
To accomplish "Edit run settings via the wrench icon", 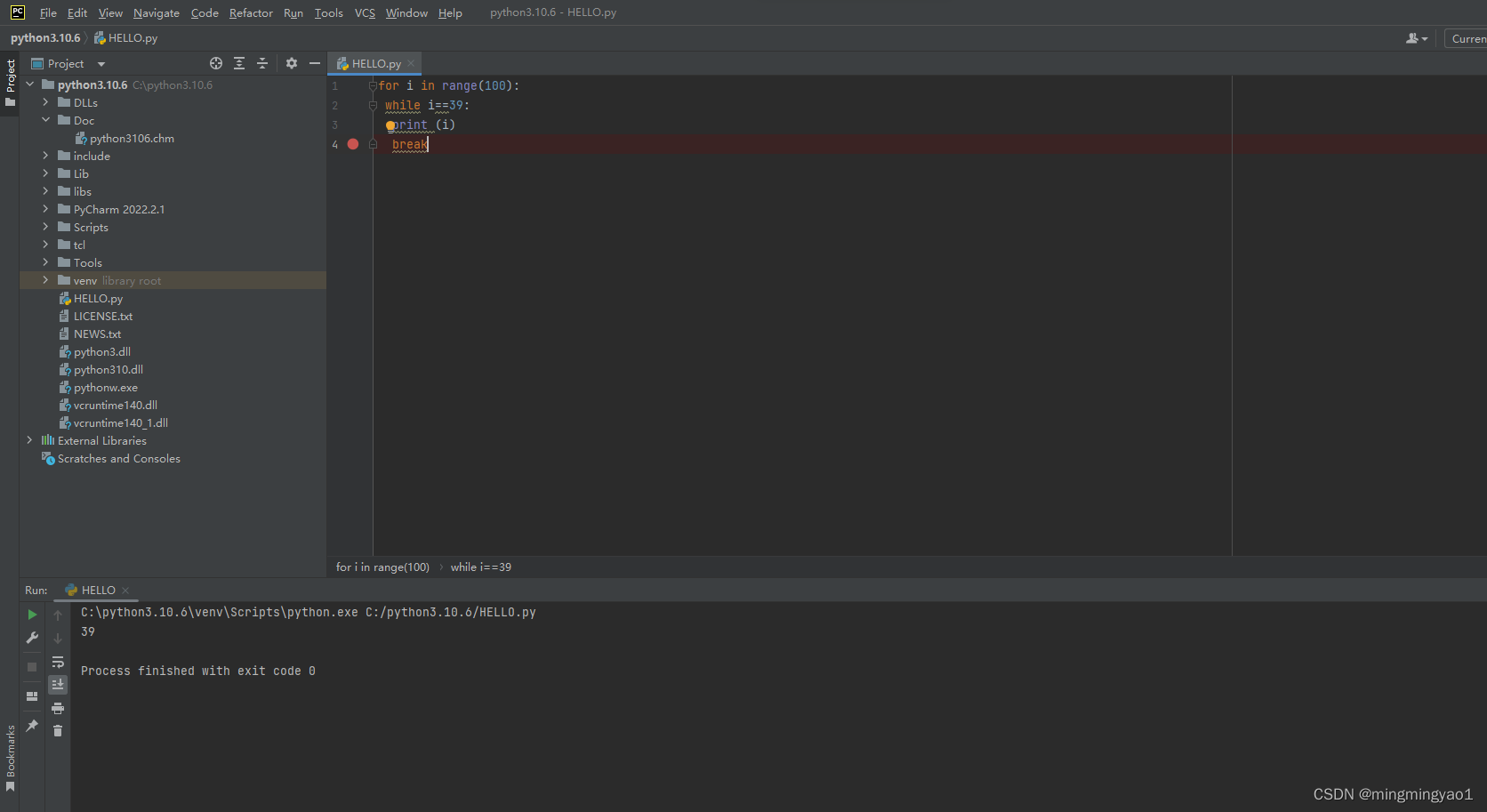I will [31, 638].
